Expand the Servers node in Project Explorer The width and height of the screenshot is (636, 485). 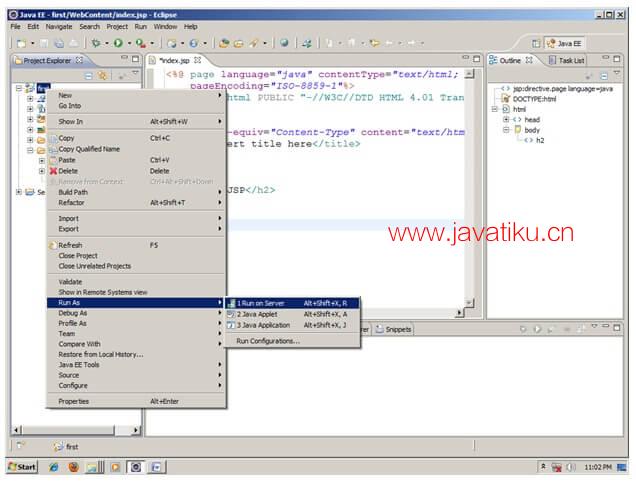coord(19,191)
